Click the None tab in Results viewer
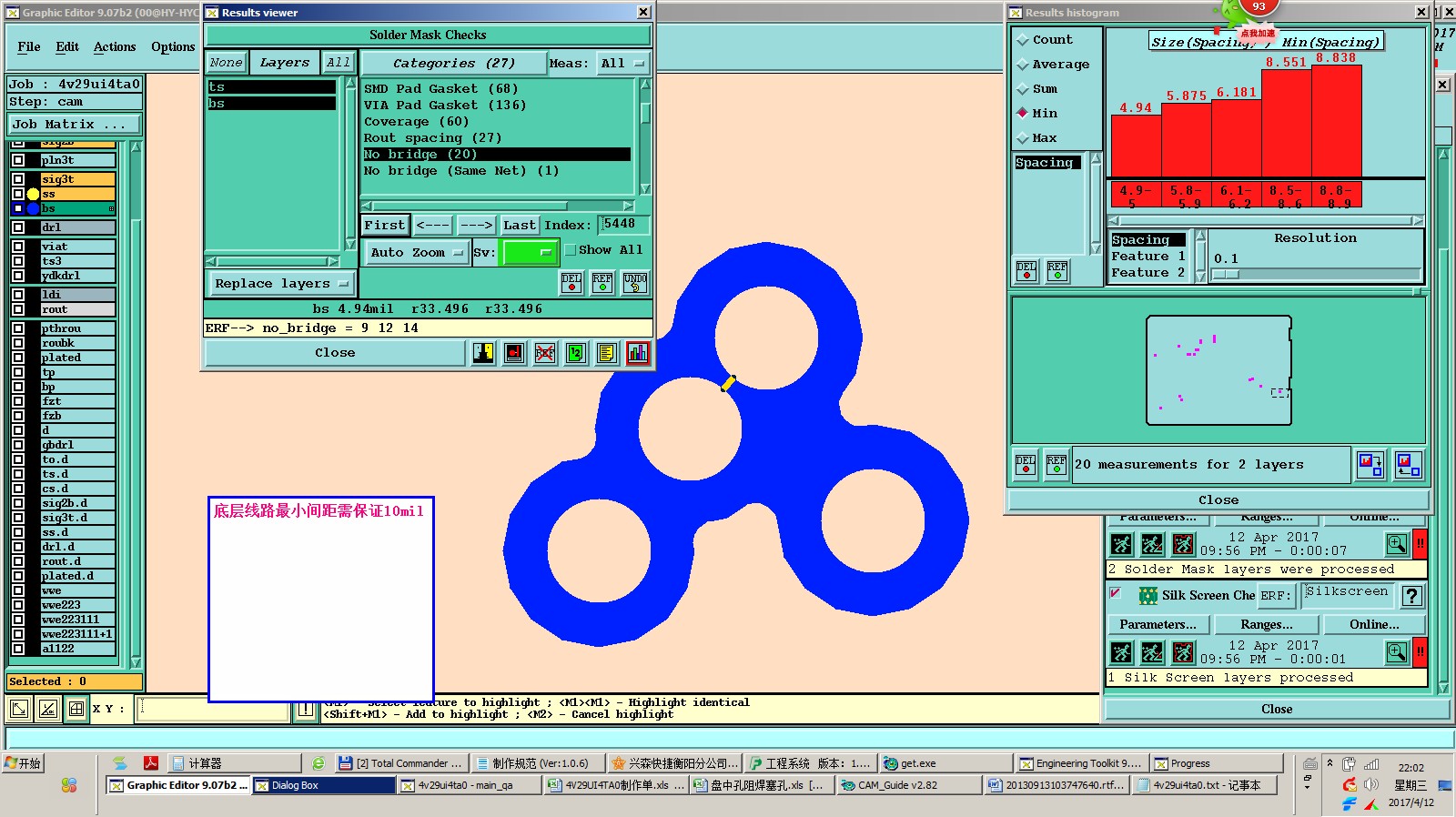 (x=226, y=63)
